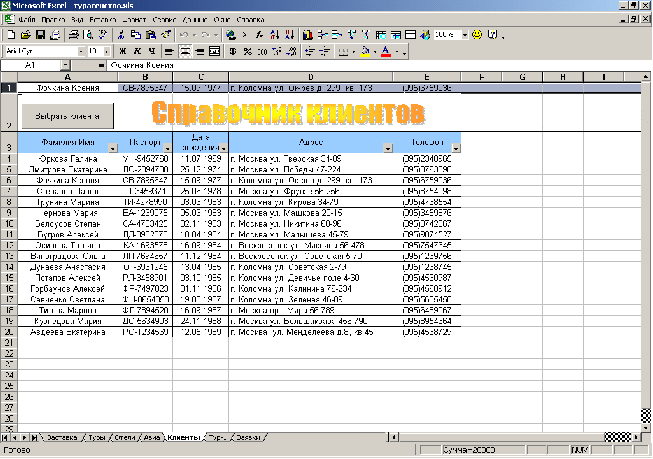The image size is (653, 459).
Task: Select the cell Потапов Алексей
Action: (x=68, y=278)
